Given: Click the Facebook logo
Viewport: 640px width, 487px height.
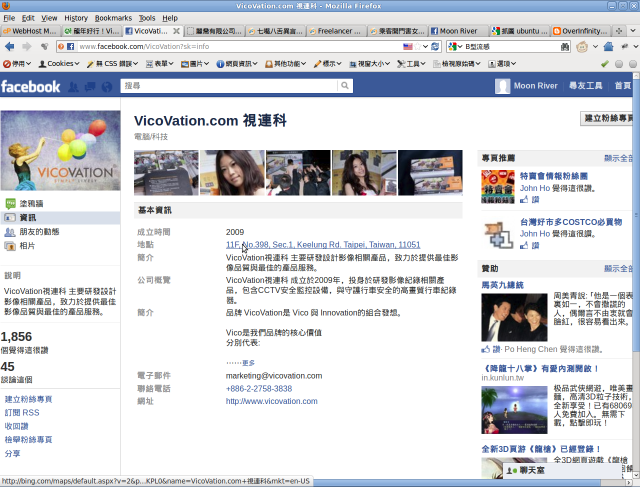Looking at the screenshot, I should tap(31, 87).
